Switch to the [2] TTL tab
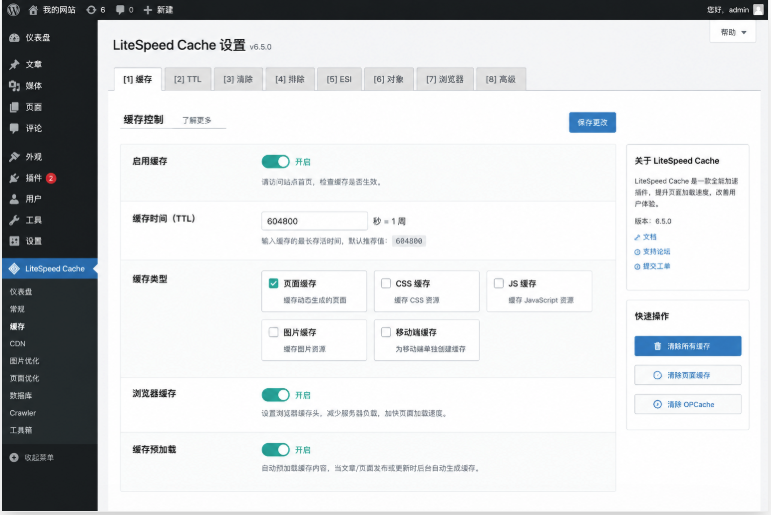Viewport: 771px width, 515px height. coord(187,79)
